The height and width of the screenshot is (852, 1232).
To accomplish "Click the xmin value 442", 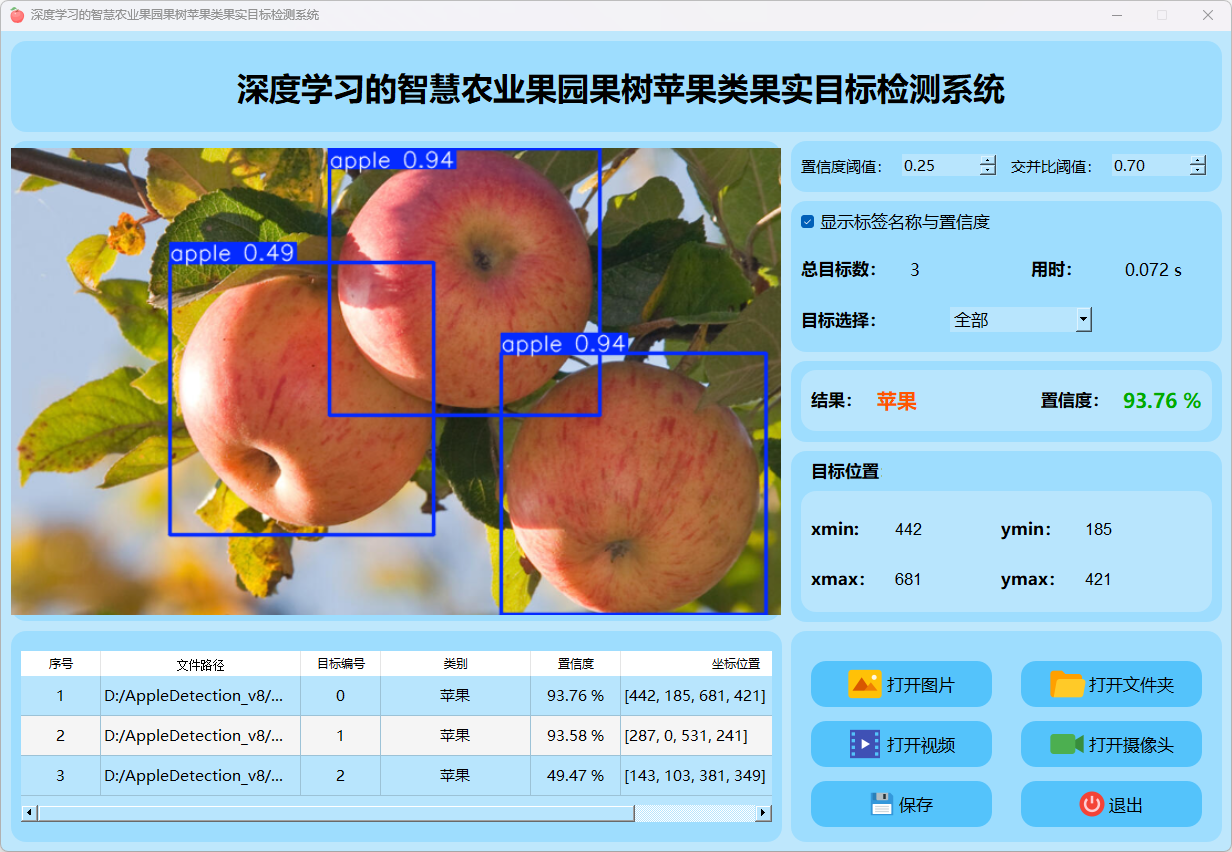I will 908,529.
